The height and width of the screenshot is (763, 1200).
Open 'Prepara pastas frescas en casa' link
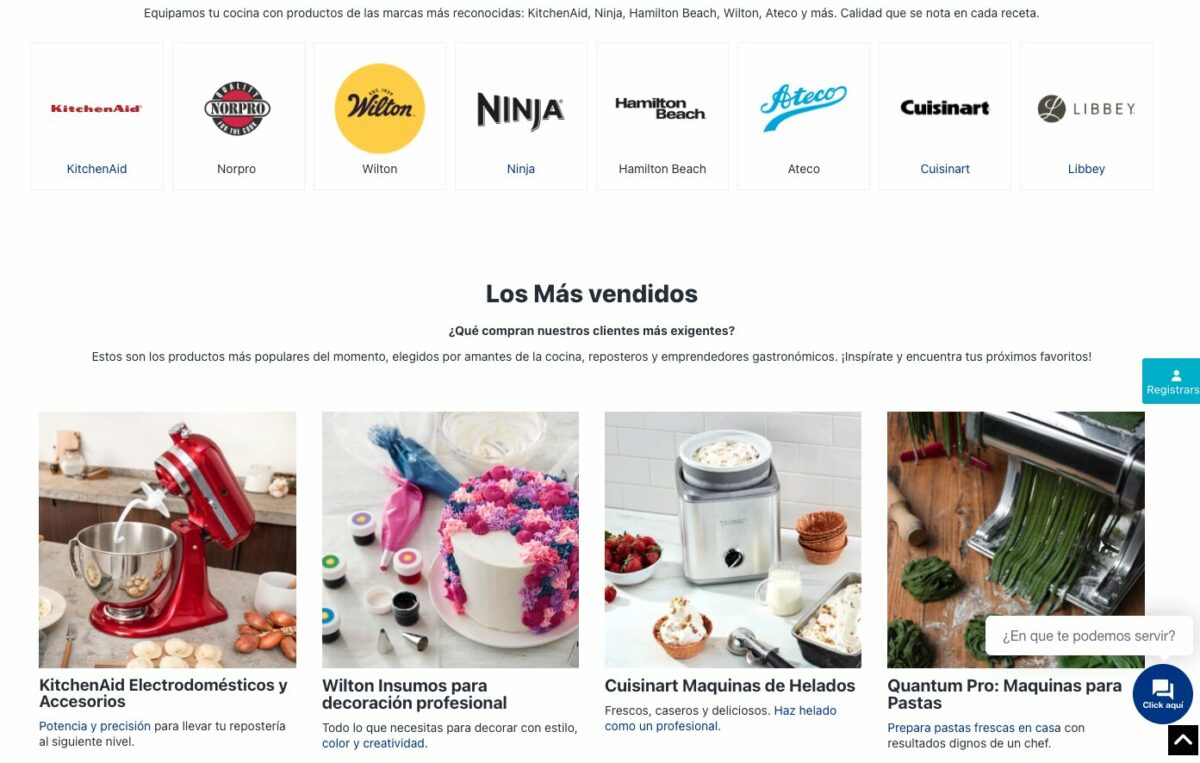(x=974, y=728)
